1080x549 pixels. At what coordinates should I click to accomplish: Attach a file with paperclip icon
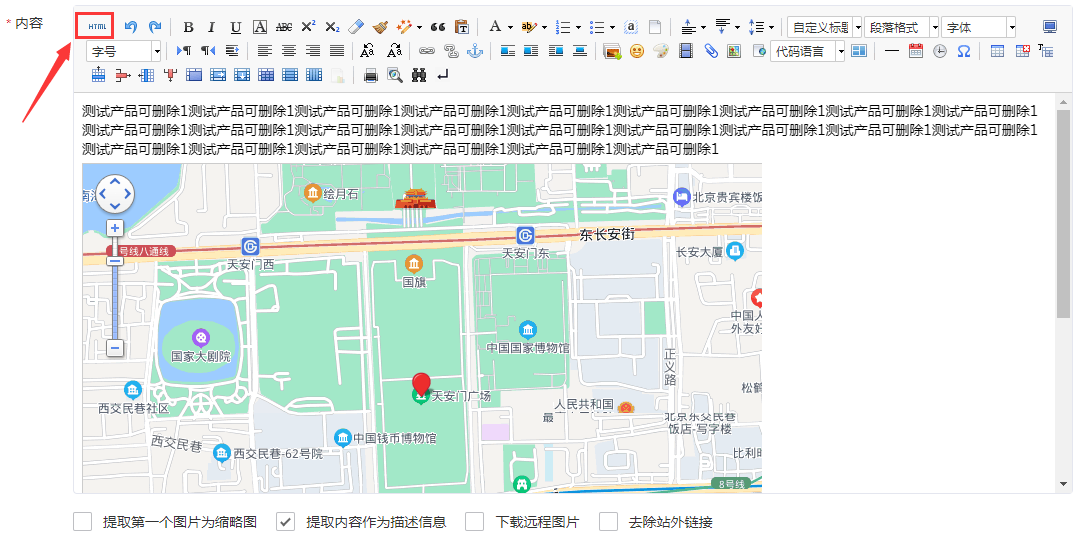coord(710,51)
